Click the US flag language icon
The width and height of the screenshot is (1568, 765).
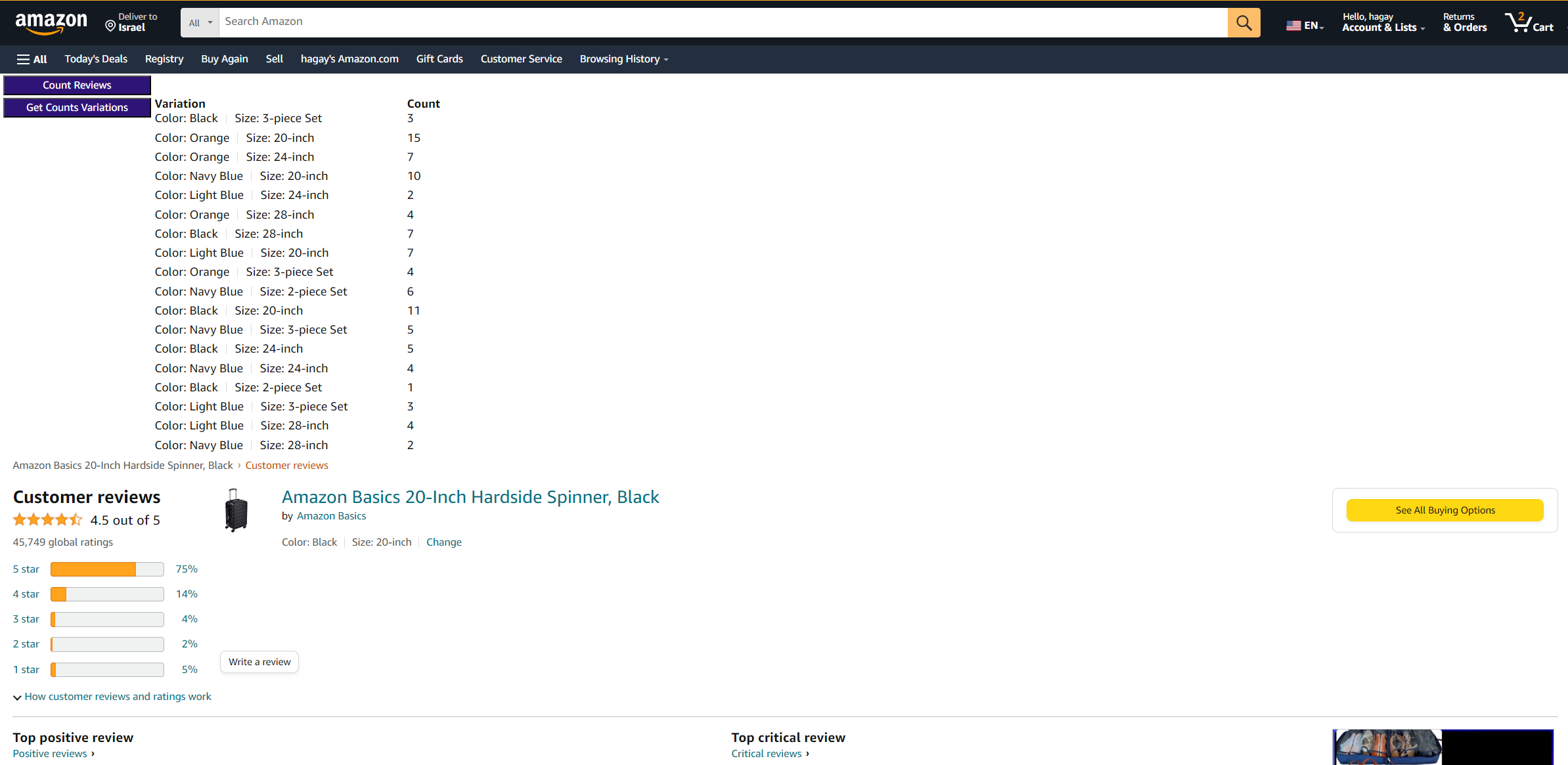point(1293,26)
